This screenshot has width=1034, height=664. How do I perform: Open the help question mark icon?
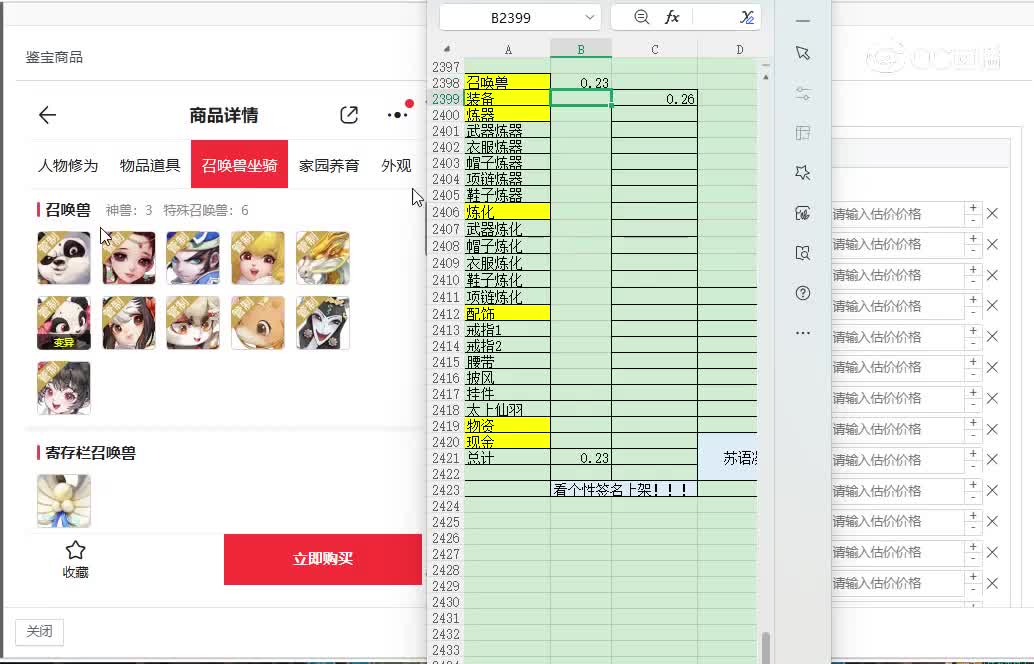[x=803, y=293]
